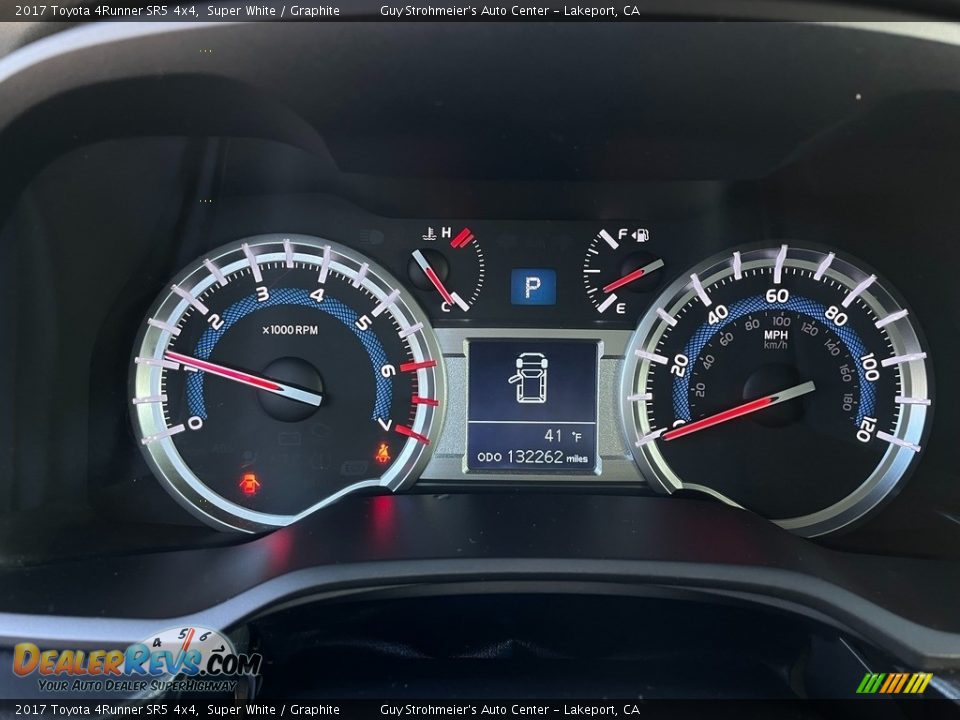The height and width of the screenshot is (720, 960).
Task: Click the small 180 km/h mark
Action: pos(847,402)
